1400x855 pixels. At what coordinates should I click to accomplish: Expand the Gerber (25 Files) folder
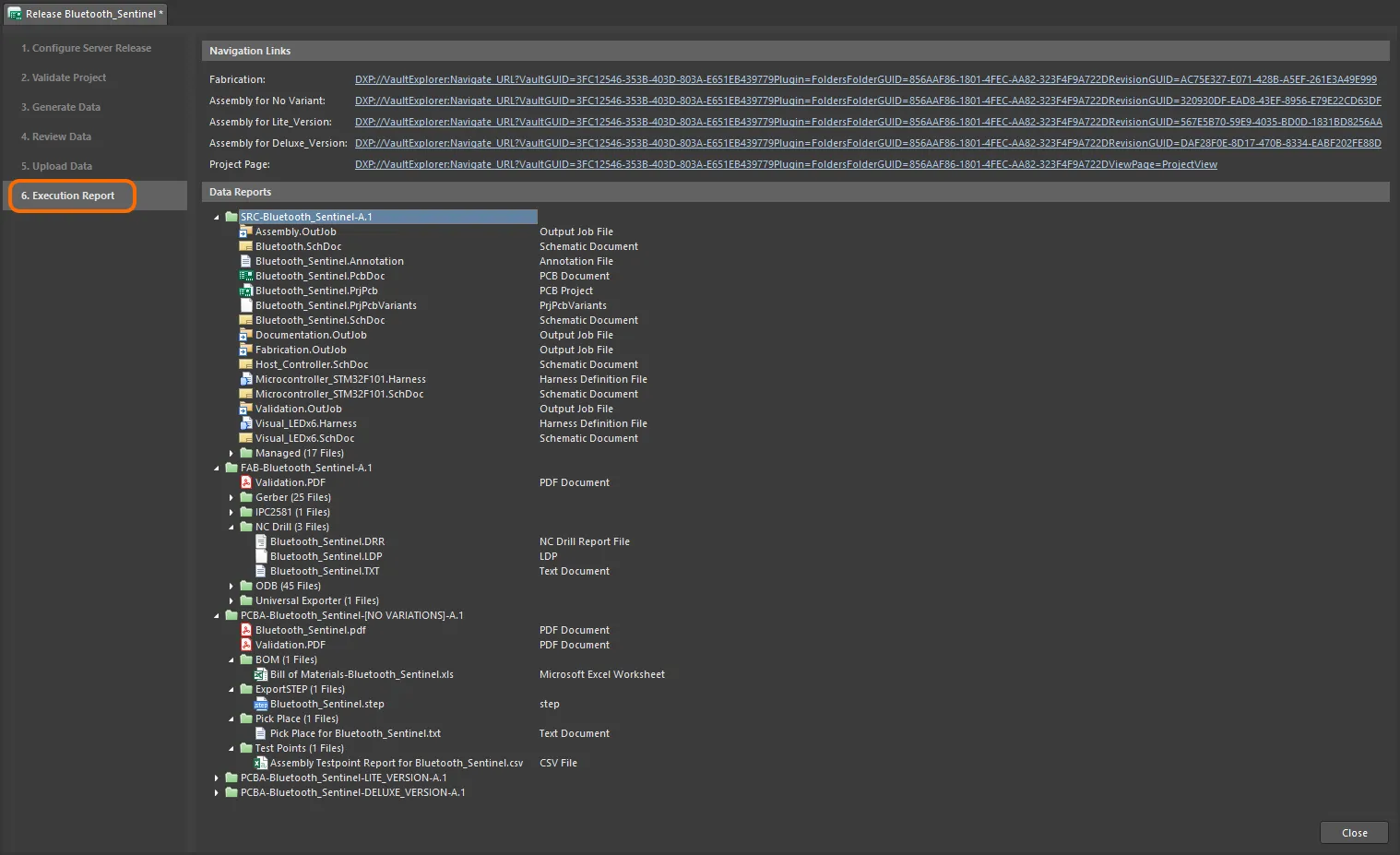tap(231, 497)
